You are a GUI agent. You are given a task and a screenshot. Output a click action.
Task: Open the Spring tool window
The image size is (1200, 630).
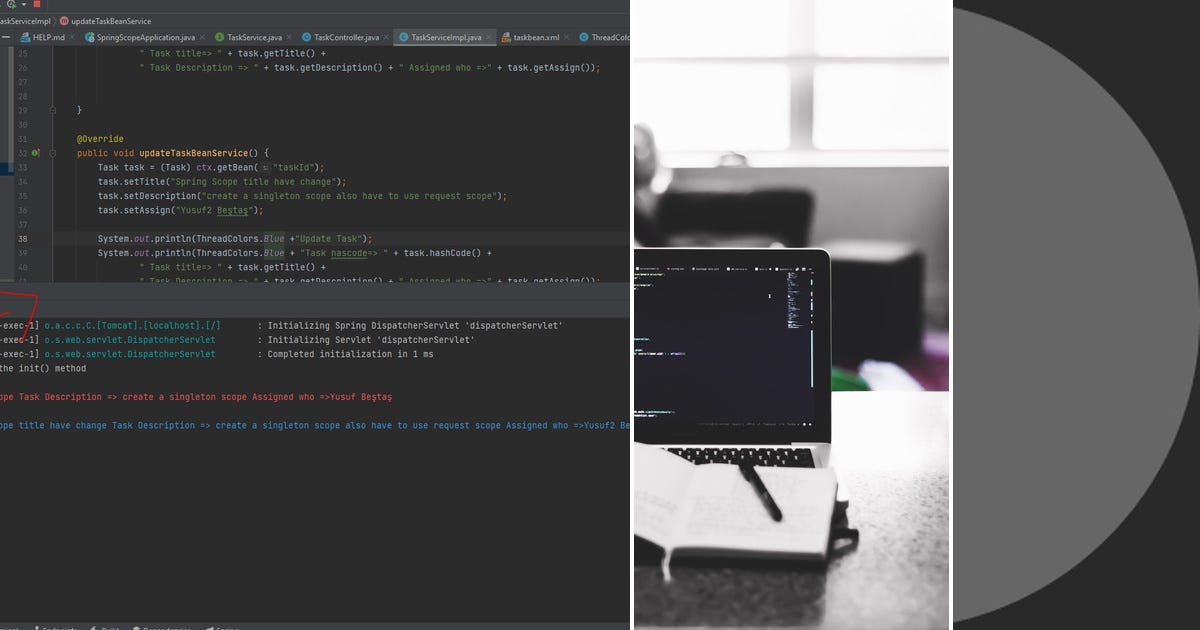click(224, 627)
